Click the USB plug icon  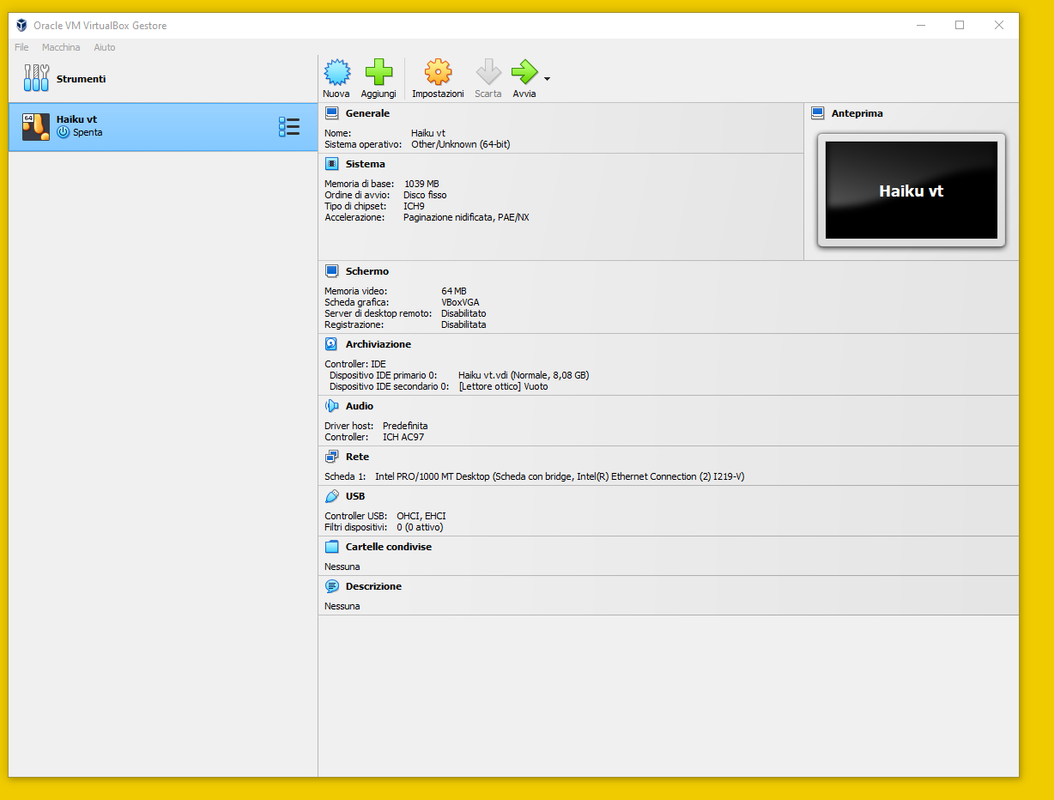pos(331,496)
